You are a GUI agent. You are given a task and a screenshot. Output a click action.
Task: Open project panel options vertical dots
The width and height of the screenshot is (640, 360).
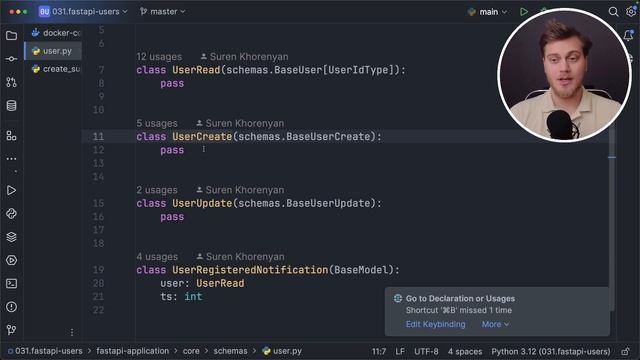[72, 332]
